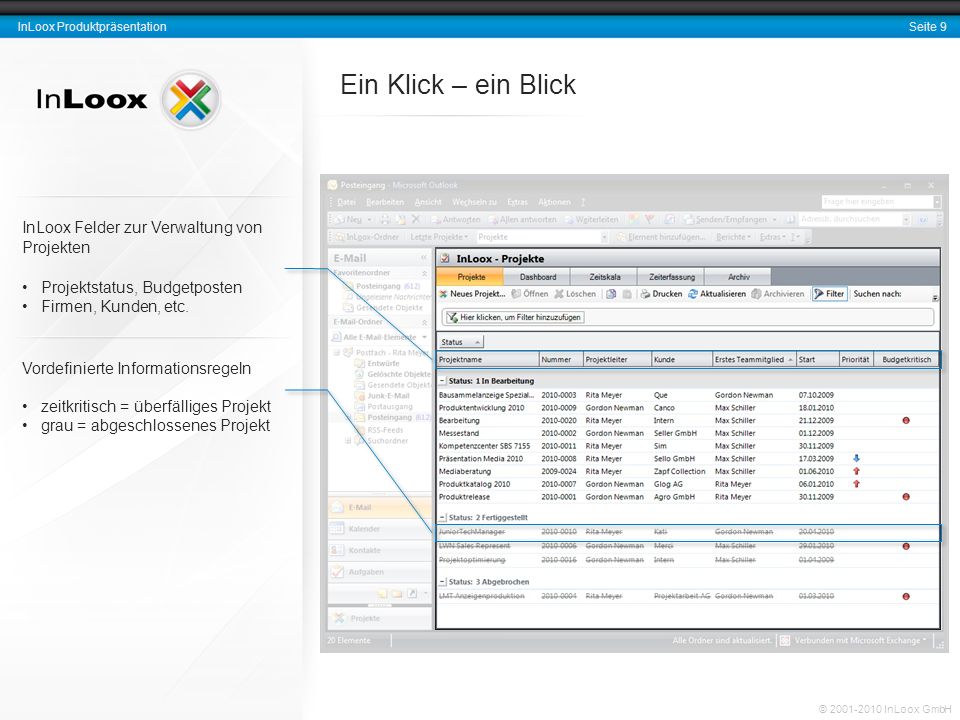
Task: Collapse the E-Mail-Ordner section
Action: pyautogui.click(x=424, y=322)
